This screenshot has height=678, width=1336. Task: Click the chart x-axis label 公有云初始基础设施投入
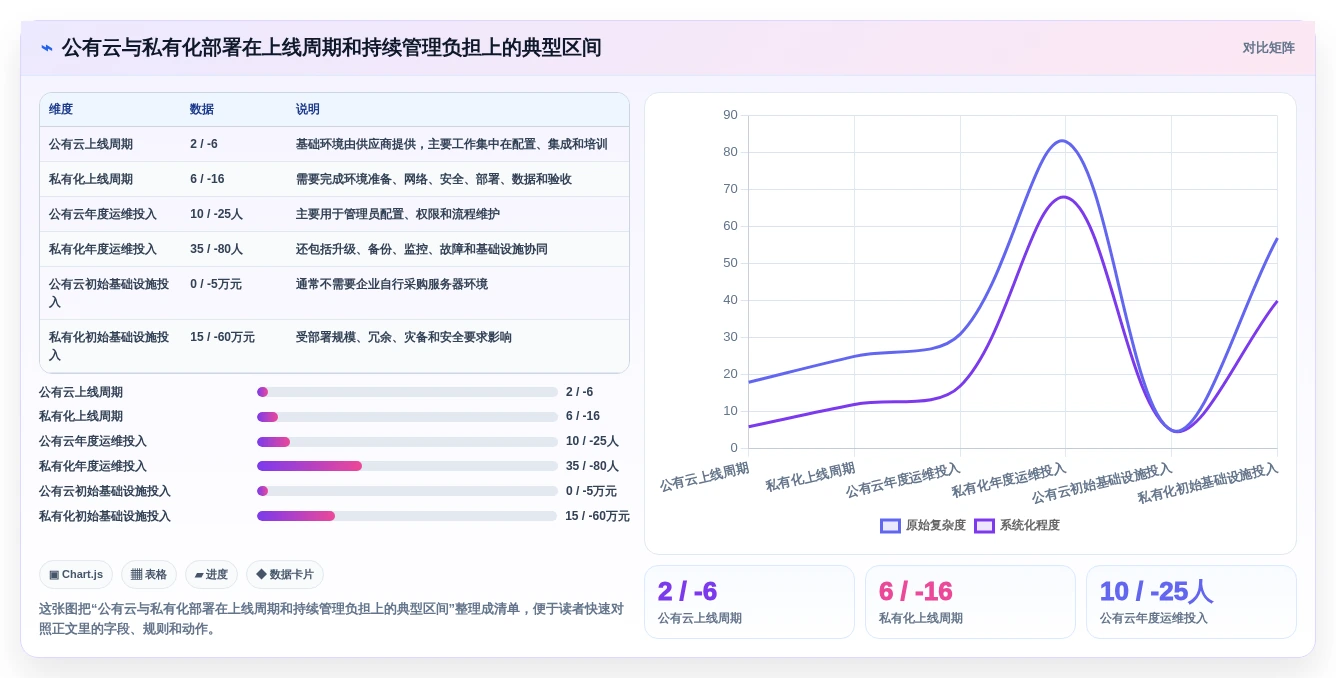[1102, 483]
